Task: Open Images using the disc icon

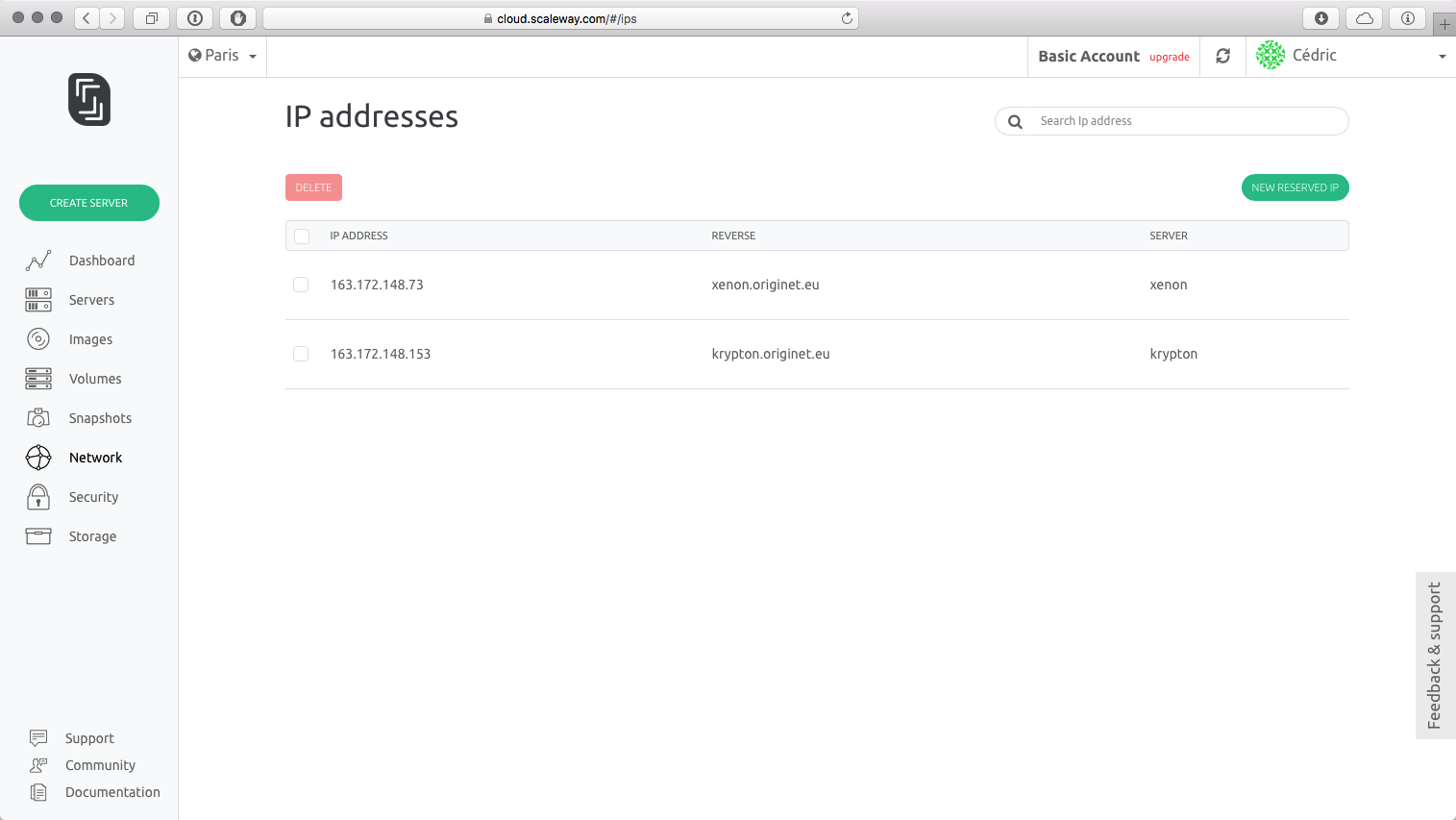Action: tap(38, 339)
